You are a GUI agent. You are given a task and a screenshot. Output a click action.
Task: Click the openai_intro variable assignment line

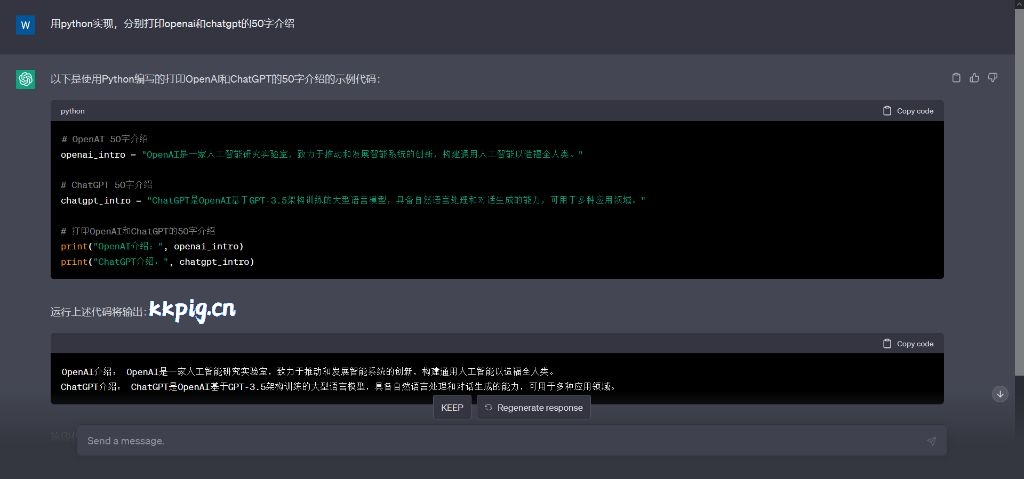pos(321,155)
